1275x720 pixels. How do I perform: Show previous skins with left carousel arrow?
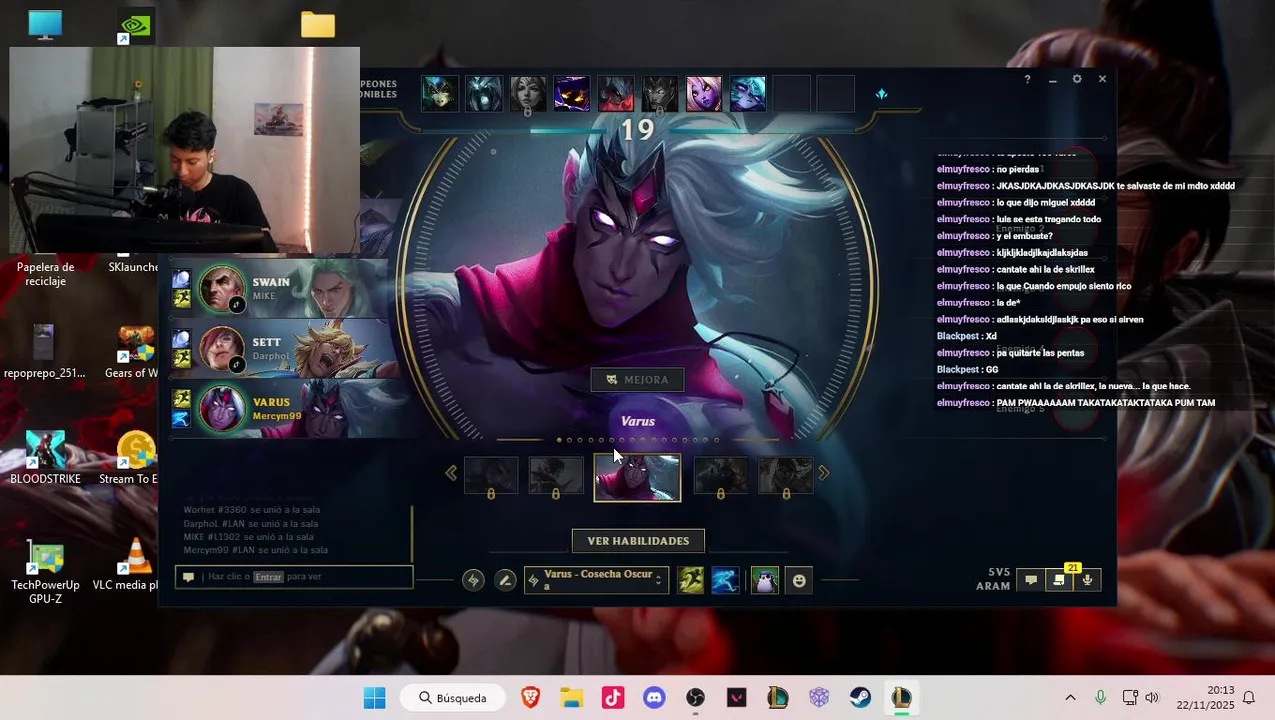point(451,473)
